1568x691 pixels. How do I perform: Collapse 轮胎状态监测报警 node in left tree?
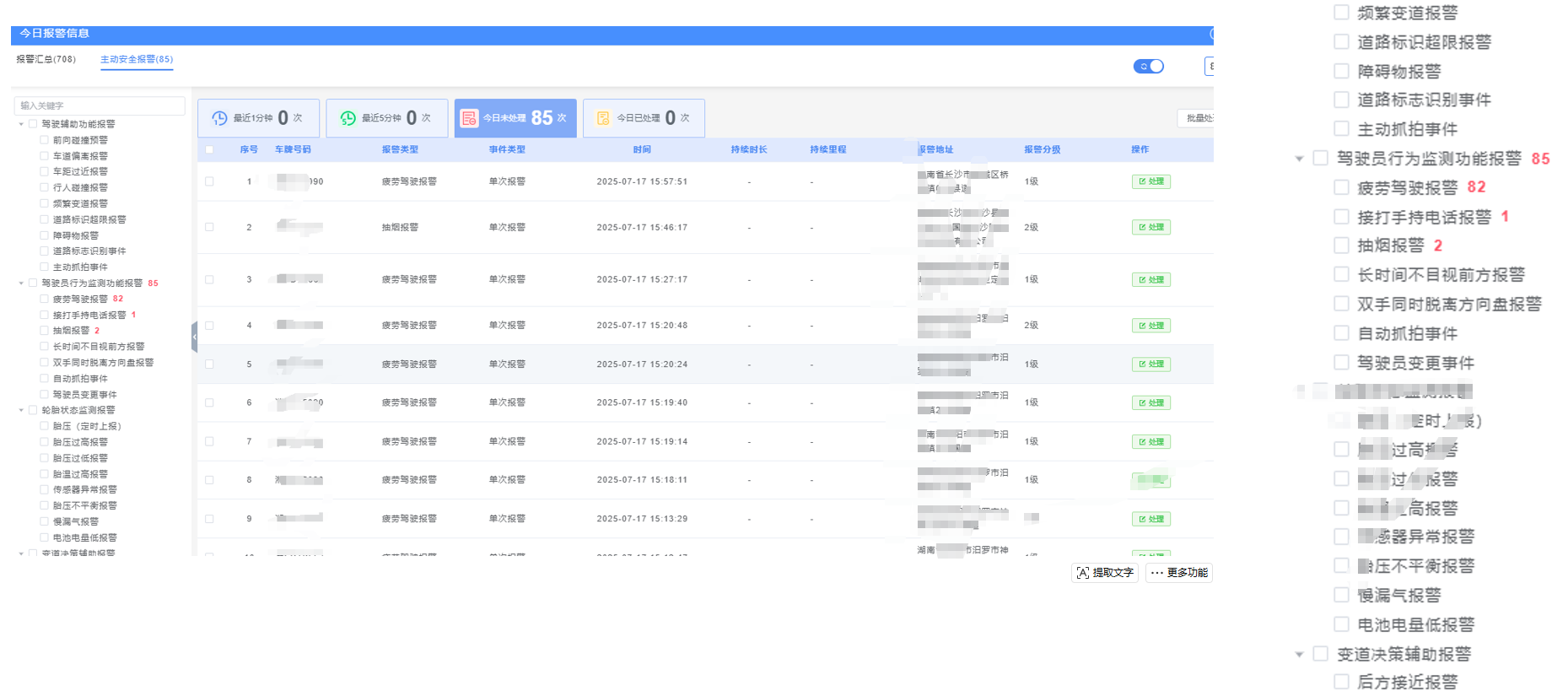(x=21, y=410)
